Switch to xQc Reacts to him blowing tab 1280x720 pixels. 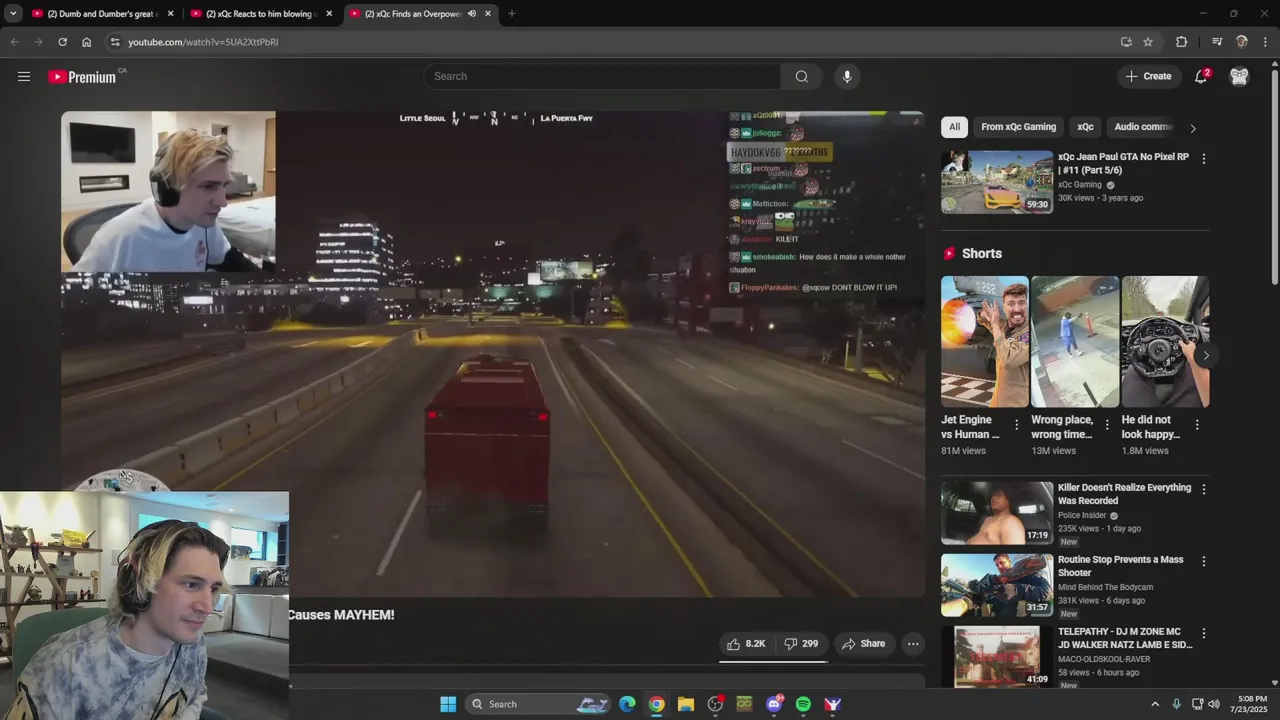(x=262, y=14)
